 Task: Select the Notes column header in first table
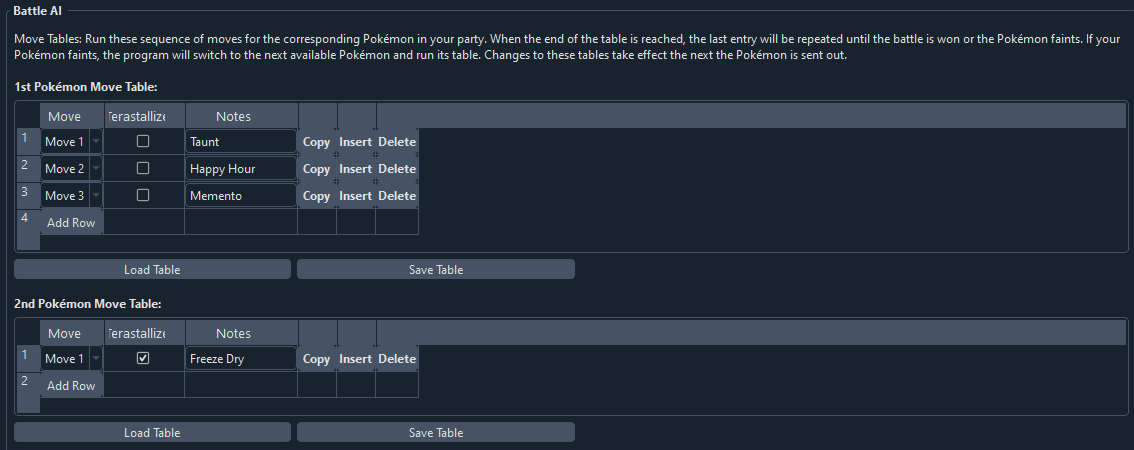point(233,117)
